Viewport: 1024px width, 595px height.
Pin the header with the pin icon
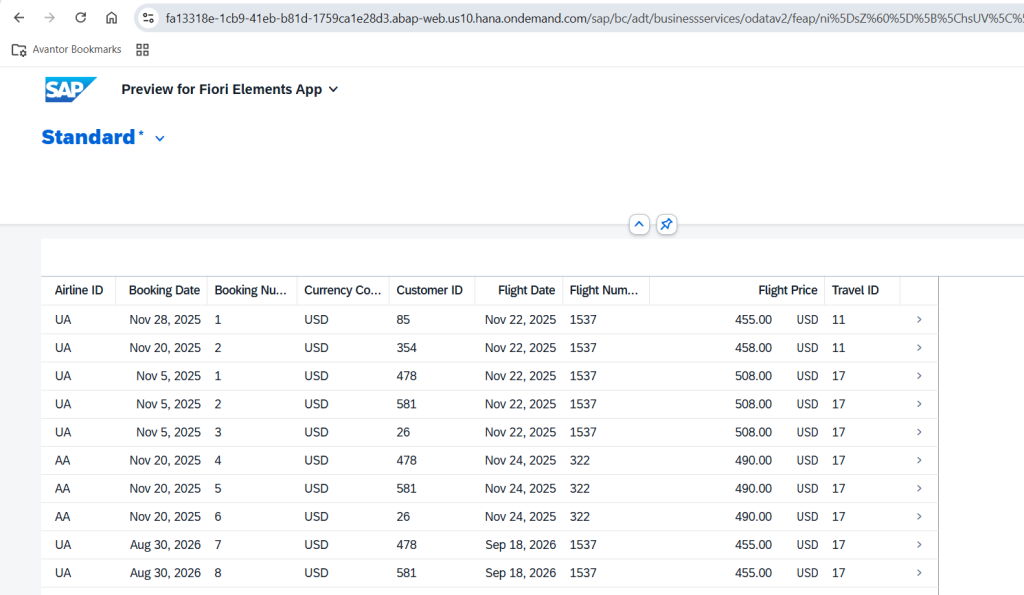(666, 225)
